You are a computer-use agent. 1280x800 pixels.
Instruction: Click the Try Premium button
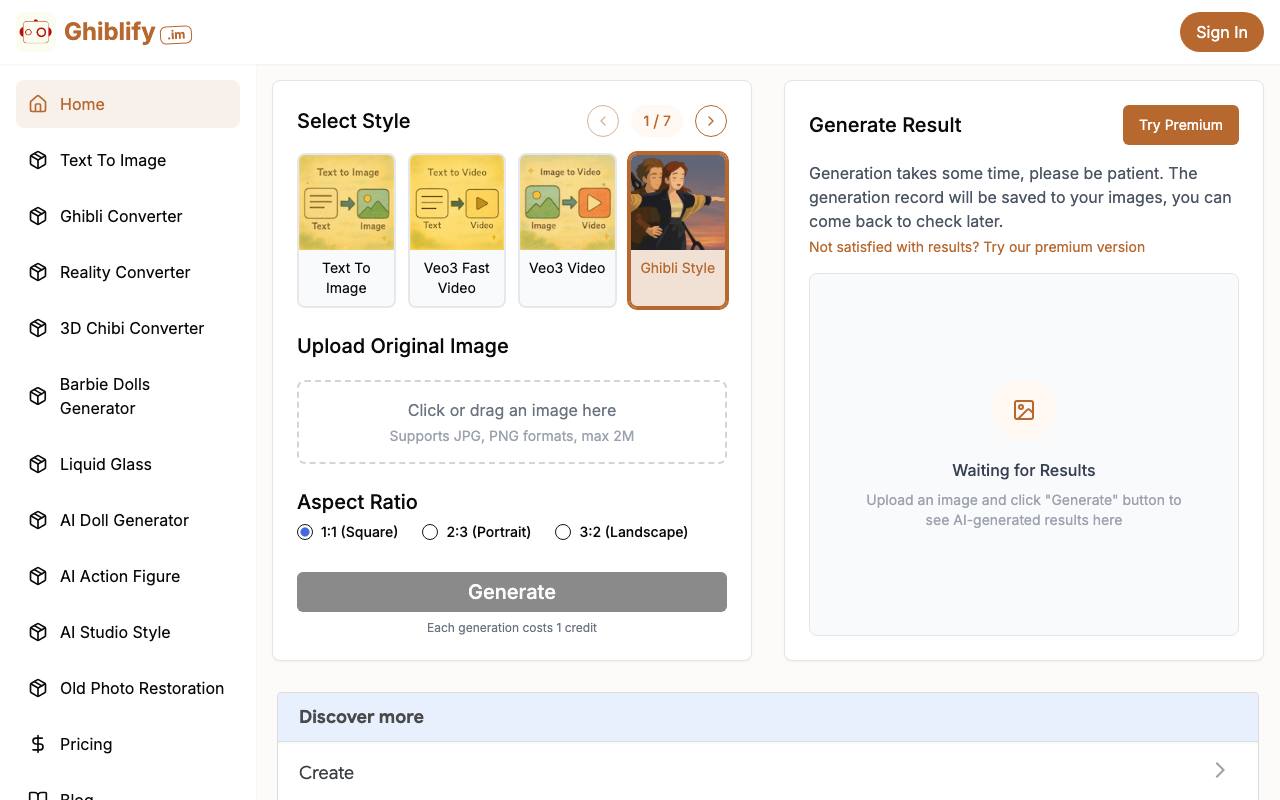1181,125
